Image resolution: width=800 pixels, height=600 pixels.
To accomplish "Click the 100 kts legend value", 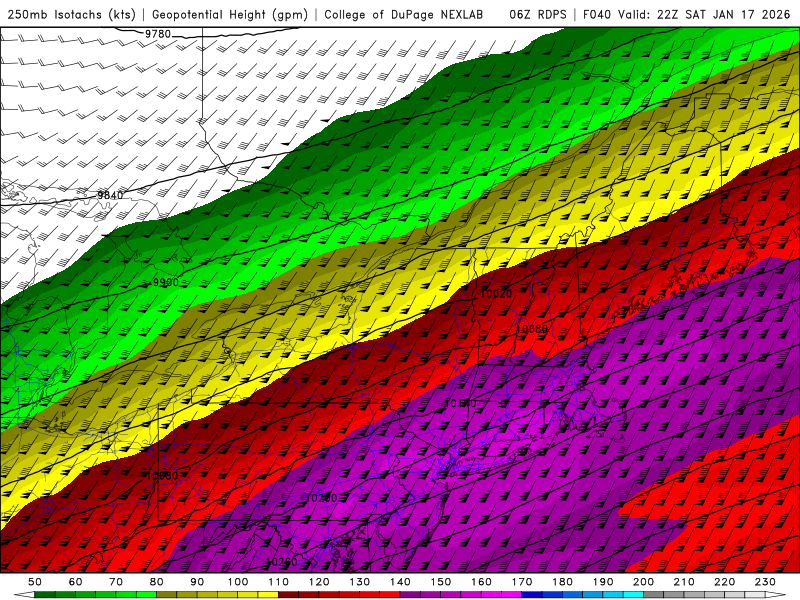I will [238, 582].
